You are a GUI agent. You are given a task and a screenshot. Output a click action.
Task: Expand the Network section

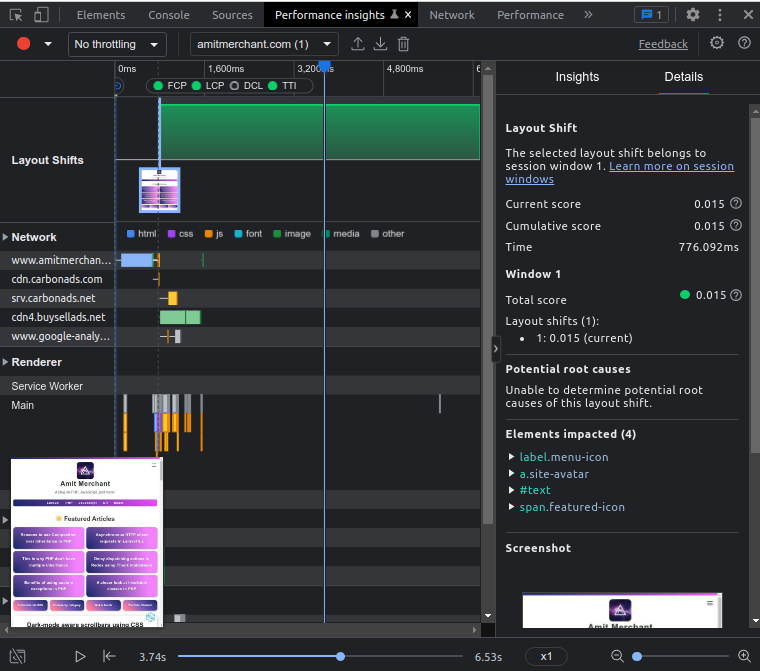tap(5, 237)
